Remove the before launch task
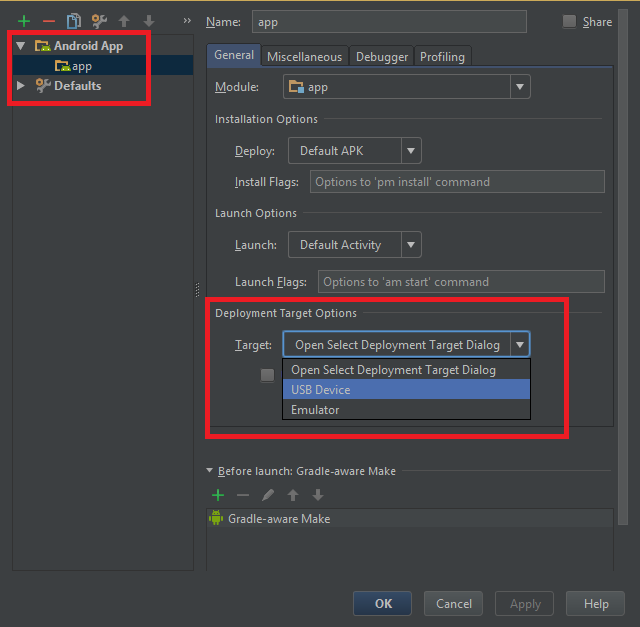The height and width of the screenshot is (627, 640). [243, 495]
